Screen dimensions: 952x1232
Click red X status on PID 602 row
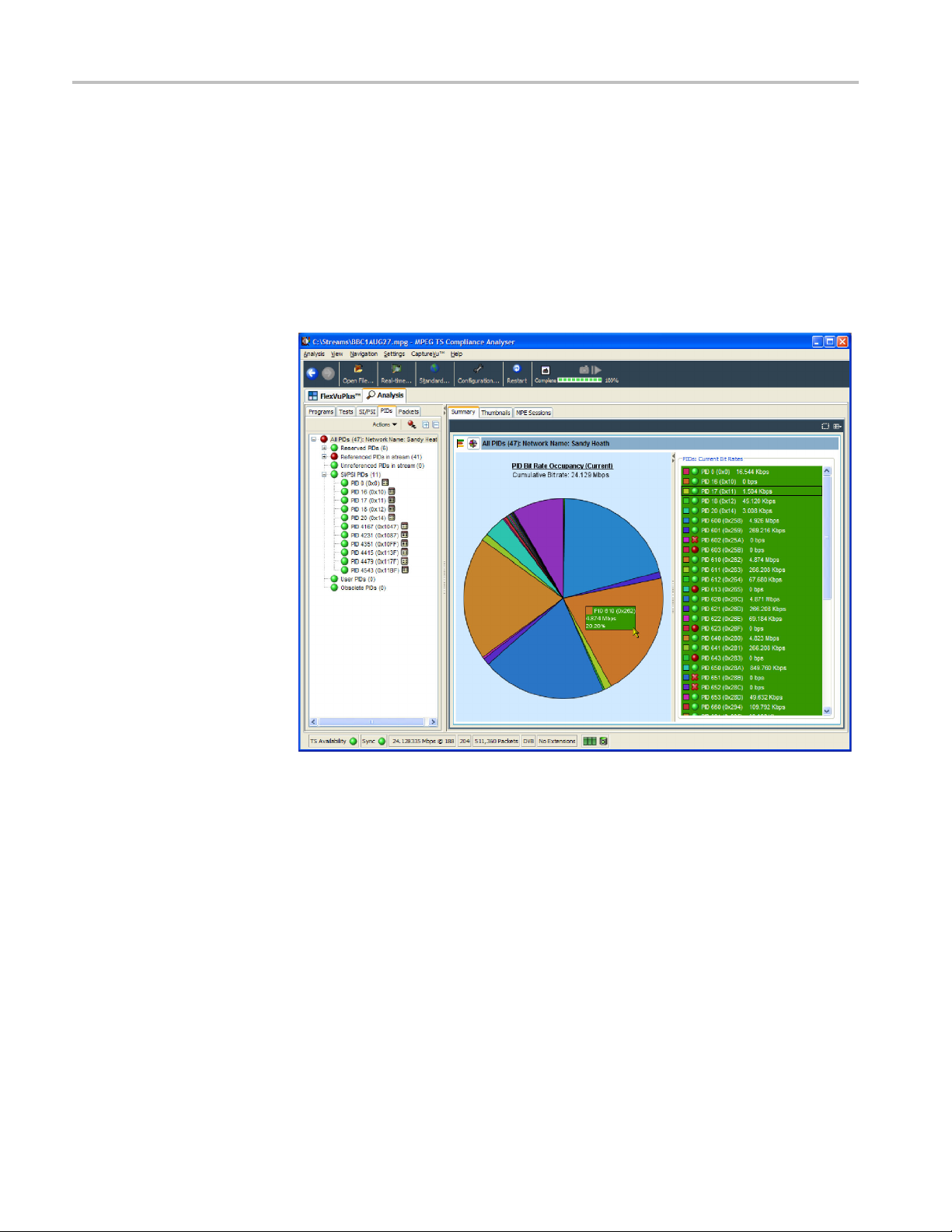coord(695,540)
